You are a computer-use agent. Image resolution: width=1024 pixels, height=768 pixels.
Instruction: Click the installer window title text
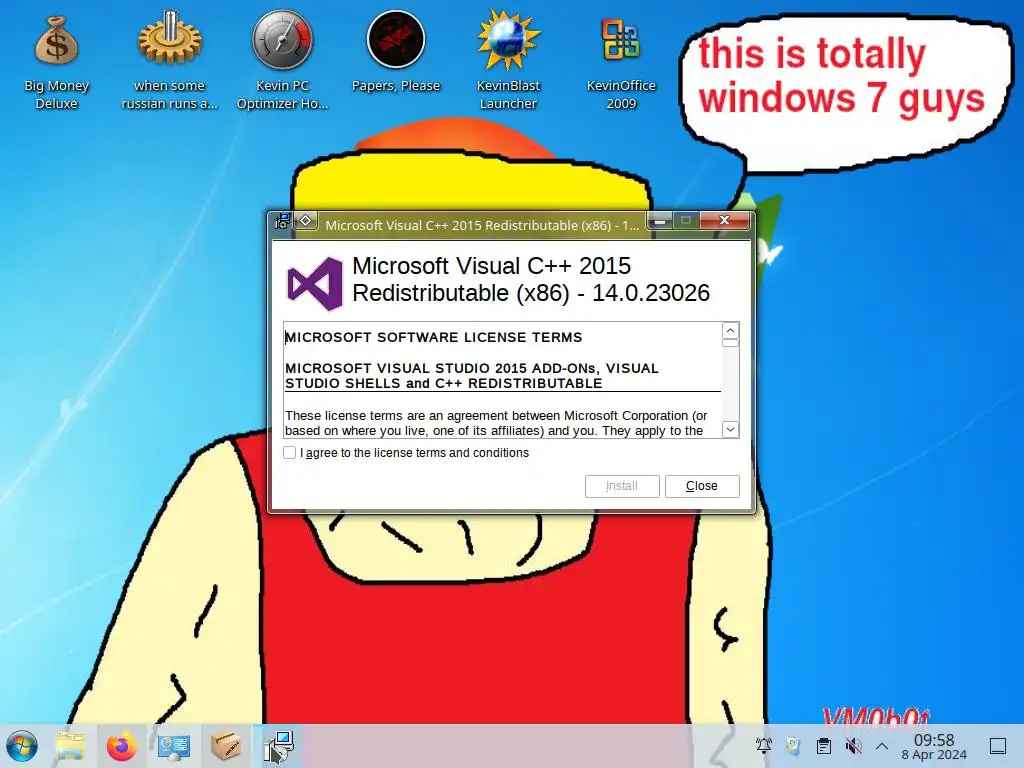click(482, 225)
